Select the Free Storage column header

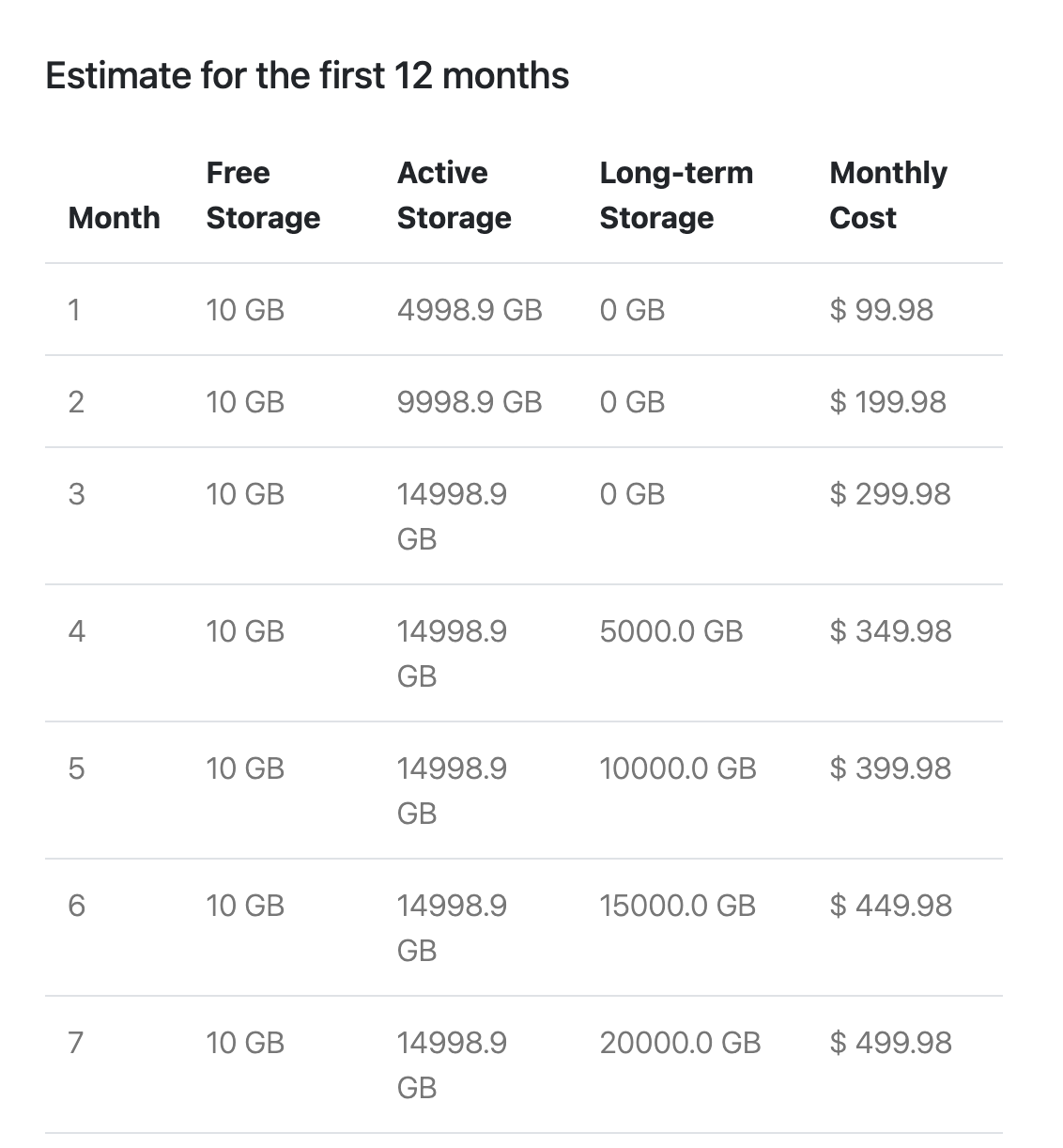point(263,195)
